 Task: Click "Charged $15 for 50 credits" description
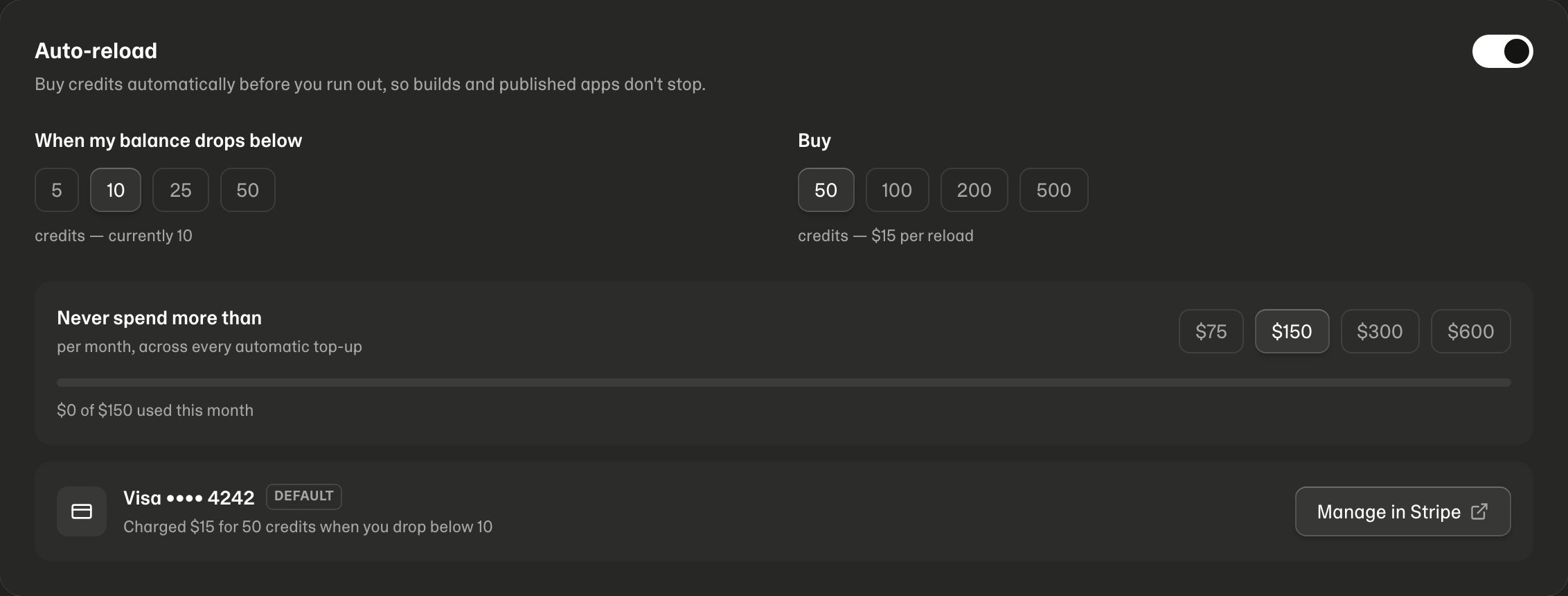point(308,527)
